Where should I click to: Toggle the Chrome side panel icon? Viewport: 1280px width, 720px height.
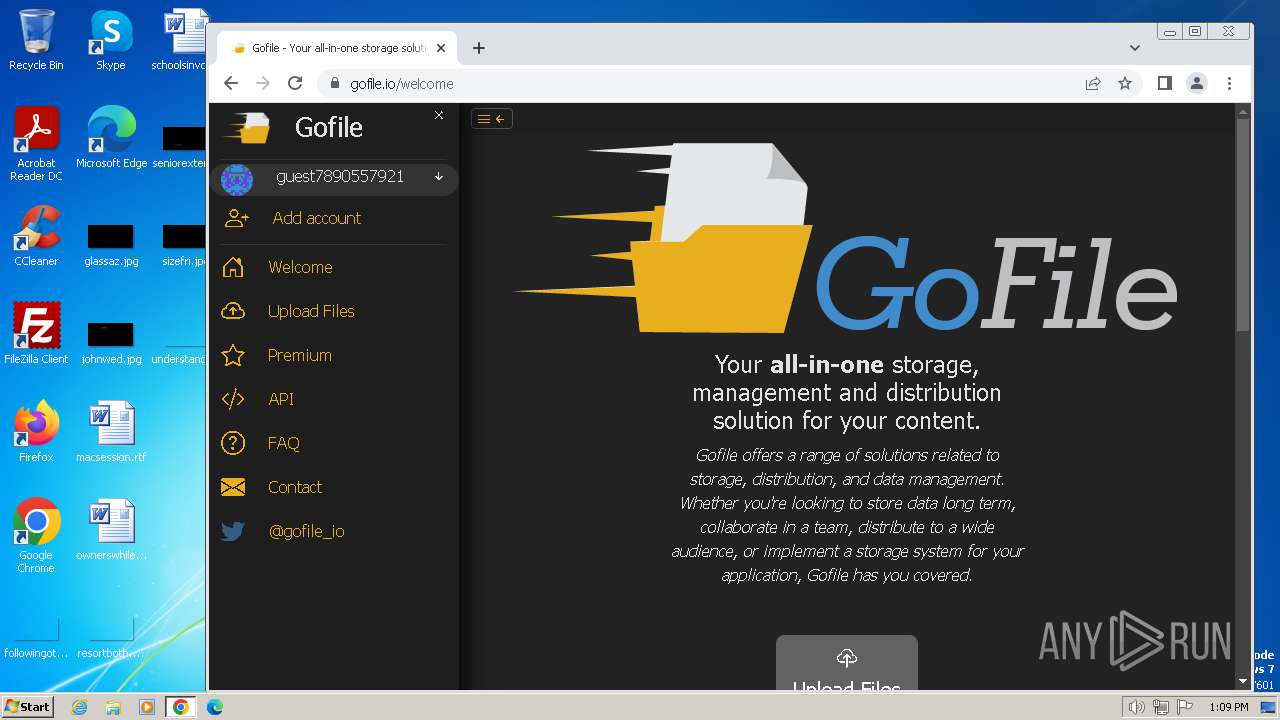pyautogui.click(x=1165, y=84)
